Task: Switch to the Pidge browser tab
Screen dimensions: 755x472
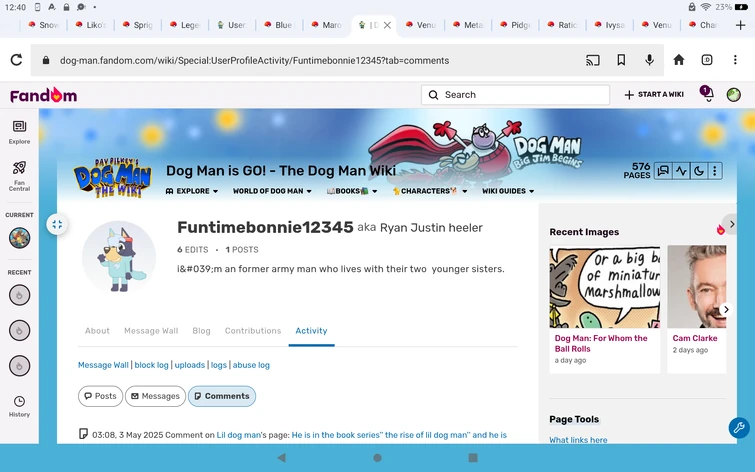Action: (x=515, y=25)
